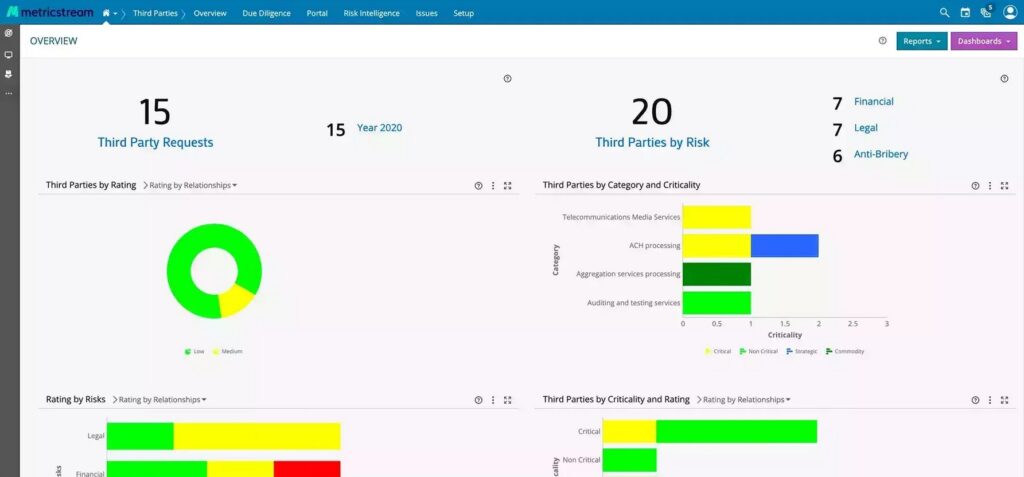
Task: Open help icon for Rating by Risks chart
Action: (478, 400)
